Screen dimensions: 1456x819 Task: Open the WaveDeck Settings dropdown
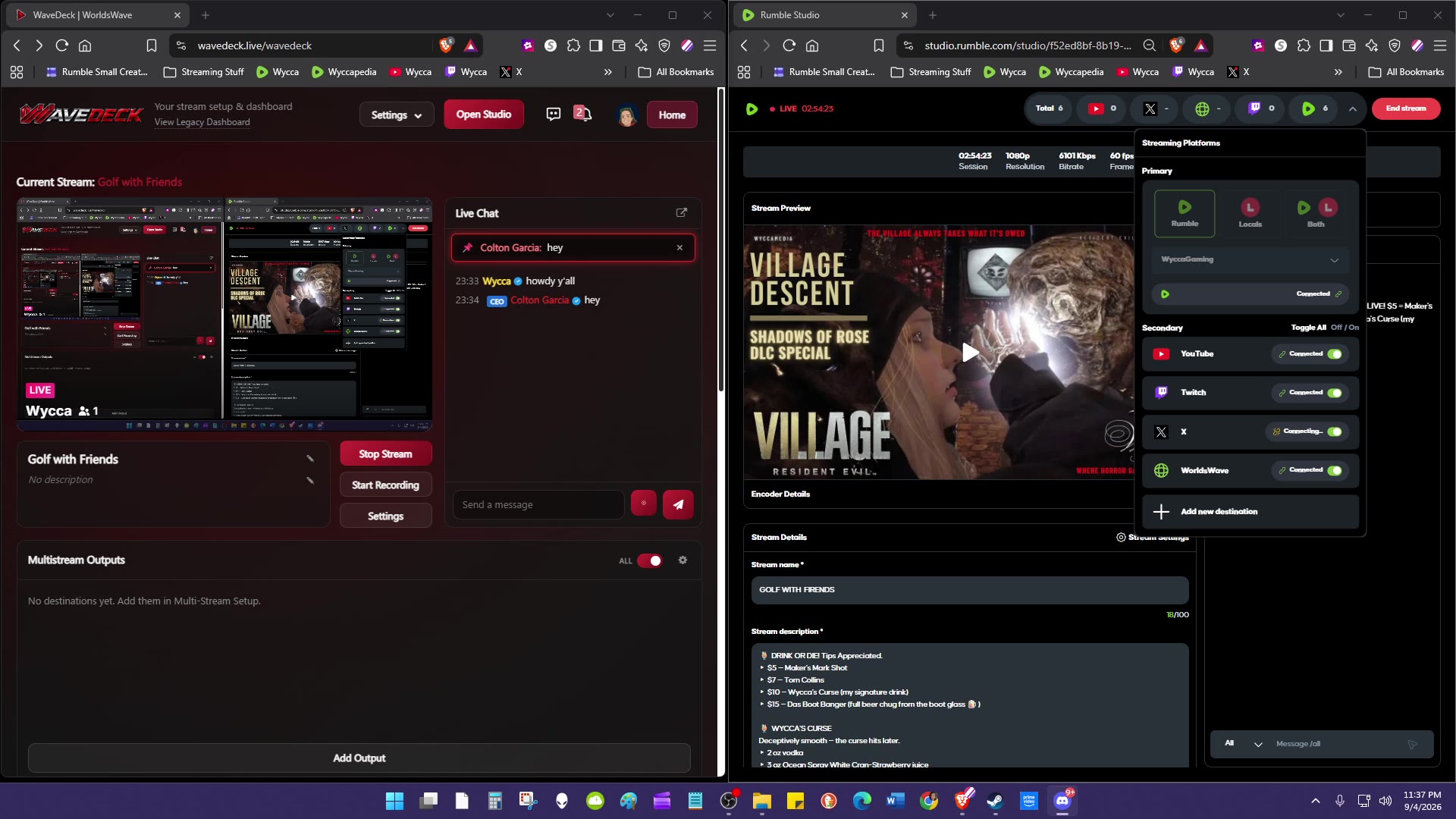[397, 115]
